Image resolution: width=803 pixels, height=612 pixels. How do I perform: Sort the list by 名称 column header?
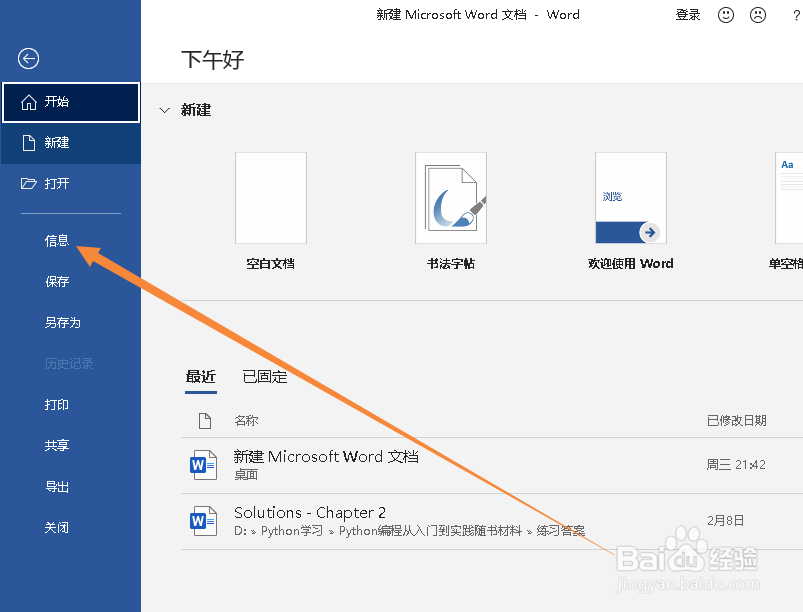point(246,420)
